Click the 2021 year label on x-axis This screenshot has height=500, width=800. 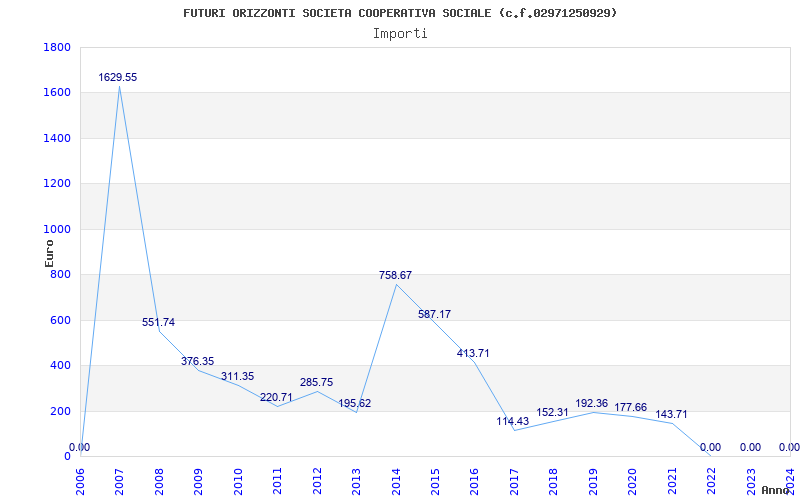672,482
